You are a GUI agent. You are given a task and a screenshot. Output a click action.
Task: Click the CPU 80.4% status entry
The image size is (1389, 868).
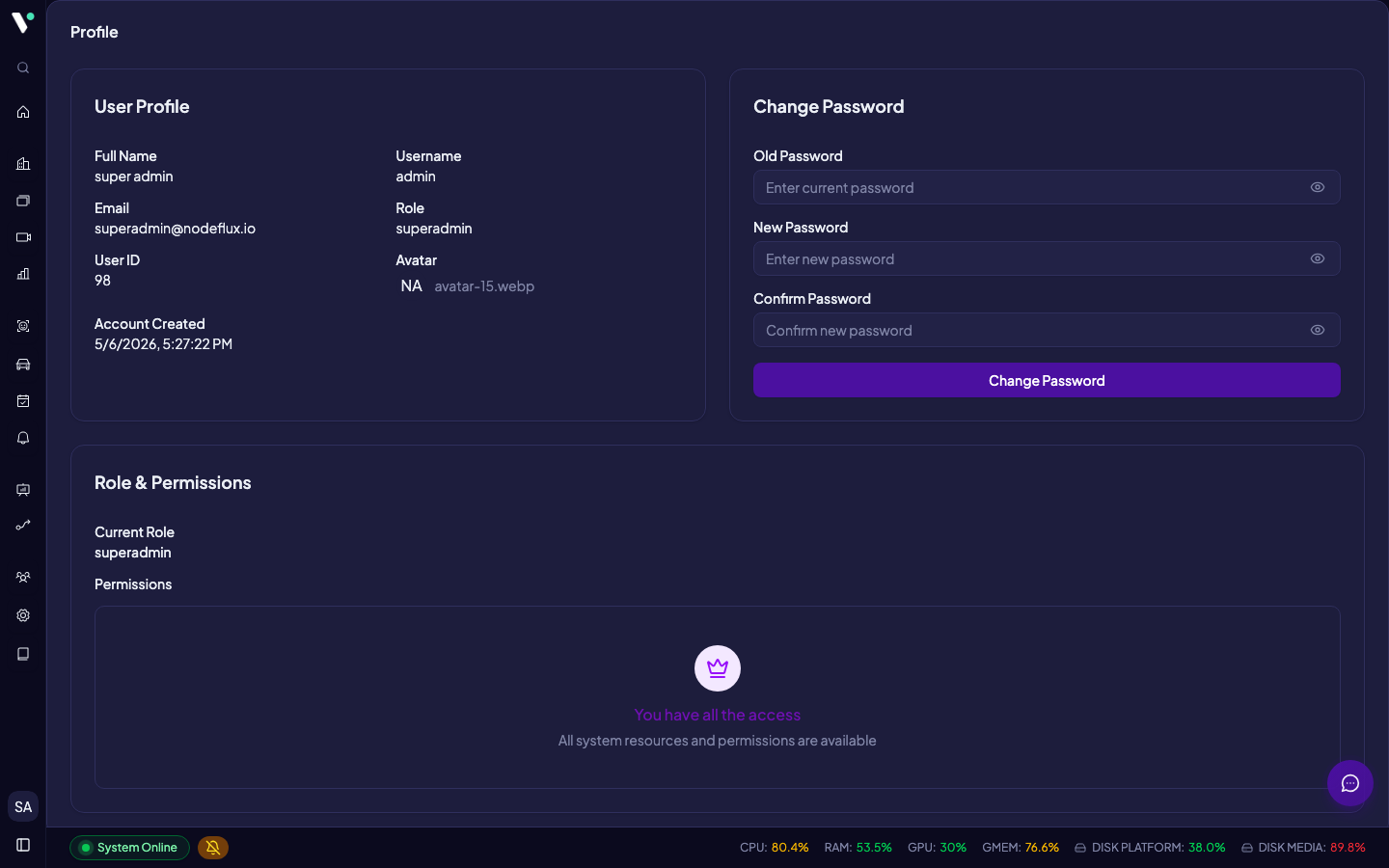pos(775,848)
